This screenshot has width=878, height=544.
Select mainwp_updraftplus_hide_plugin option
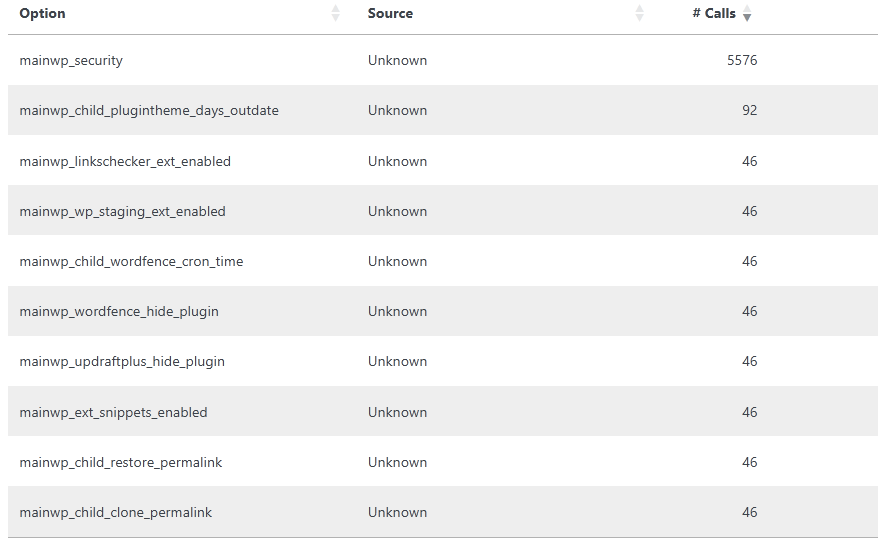point(122,362)
